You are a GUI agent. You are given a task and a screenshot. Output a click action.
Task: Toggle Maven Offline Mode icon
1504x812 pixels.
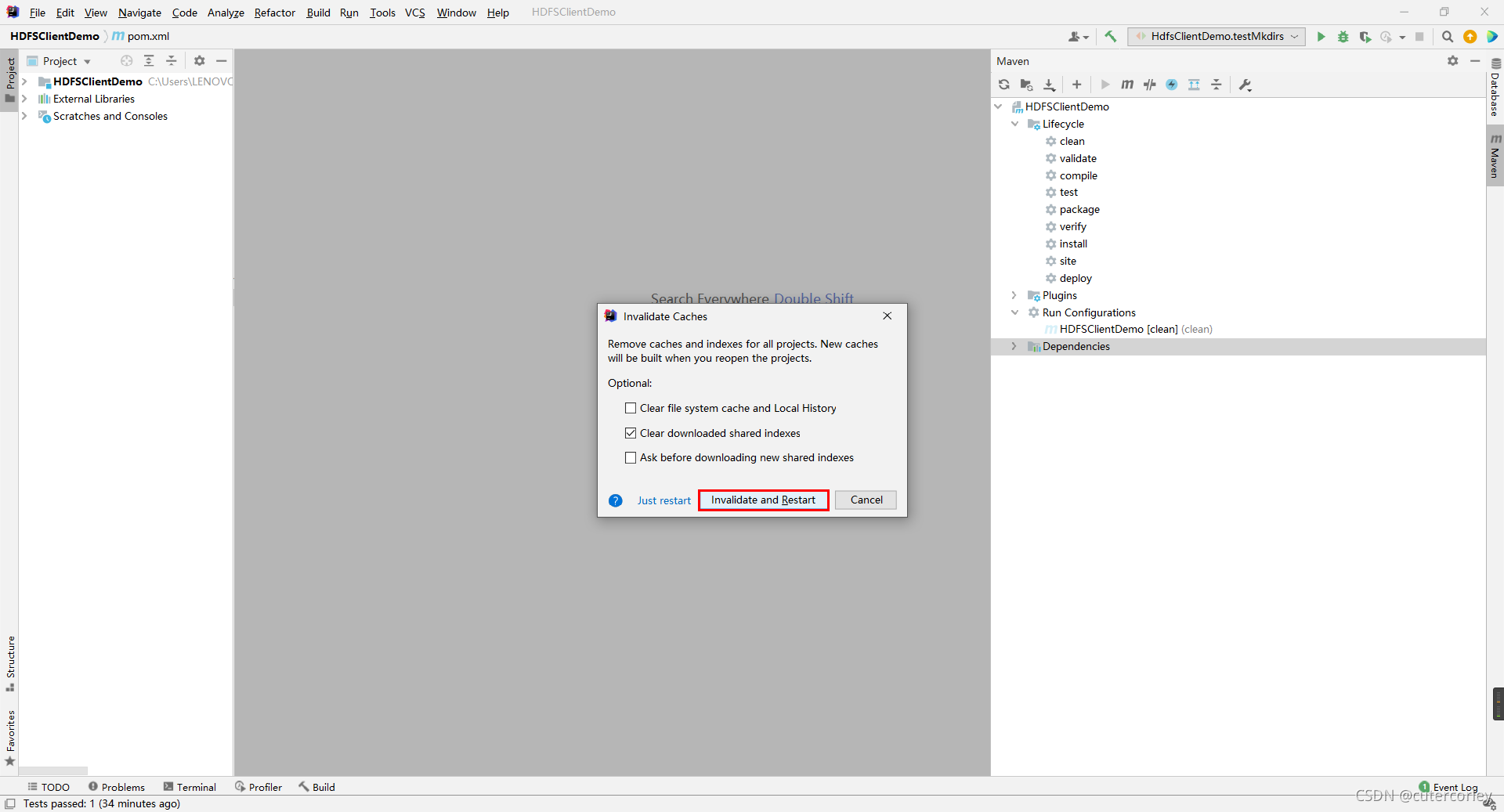tap(1150, 85)
